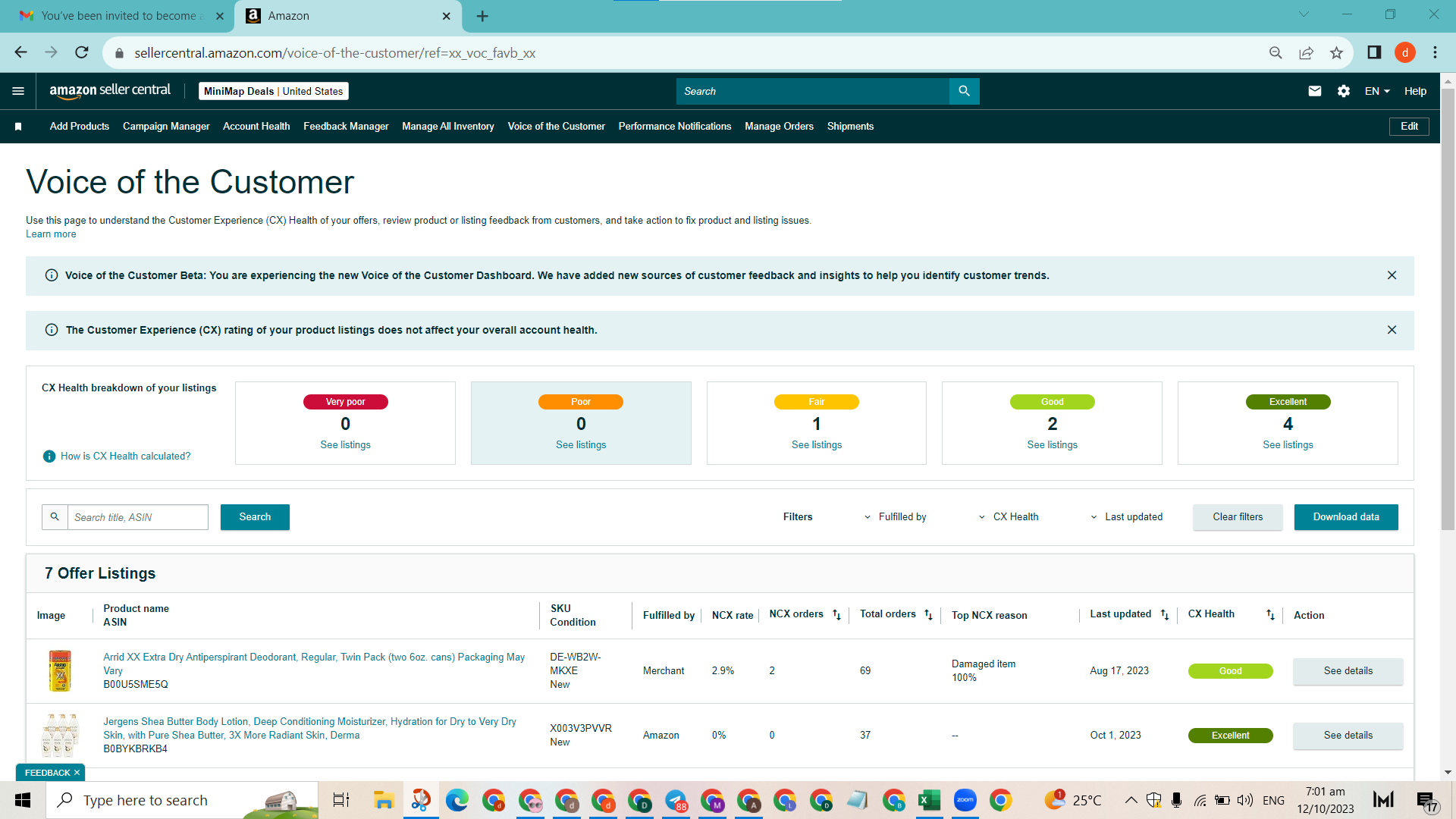Bookmark this page with the star icon
Screen dimensions: 1456x819
pos(1336,52)
